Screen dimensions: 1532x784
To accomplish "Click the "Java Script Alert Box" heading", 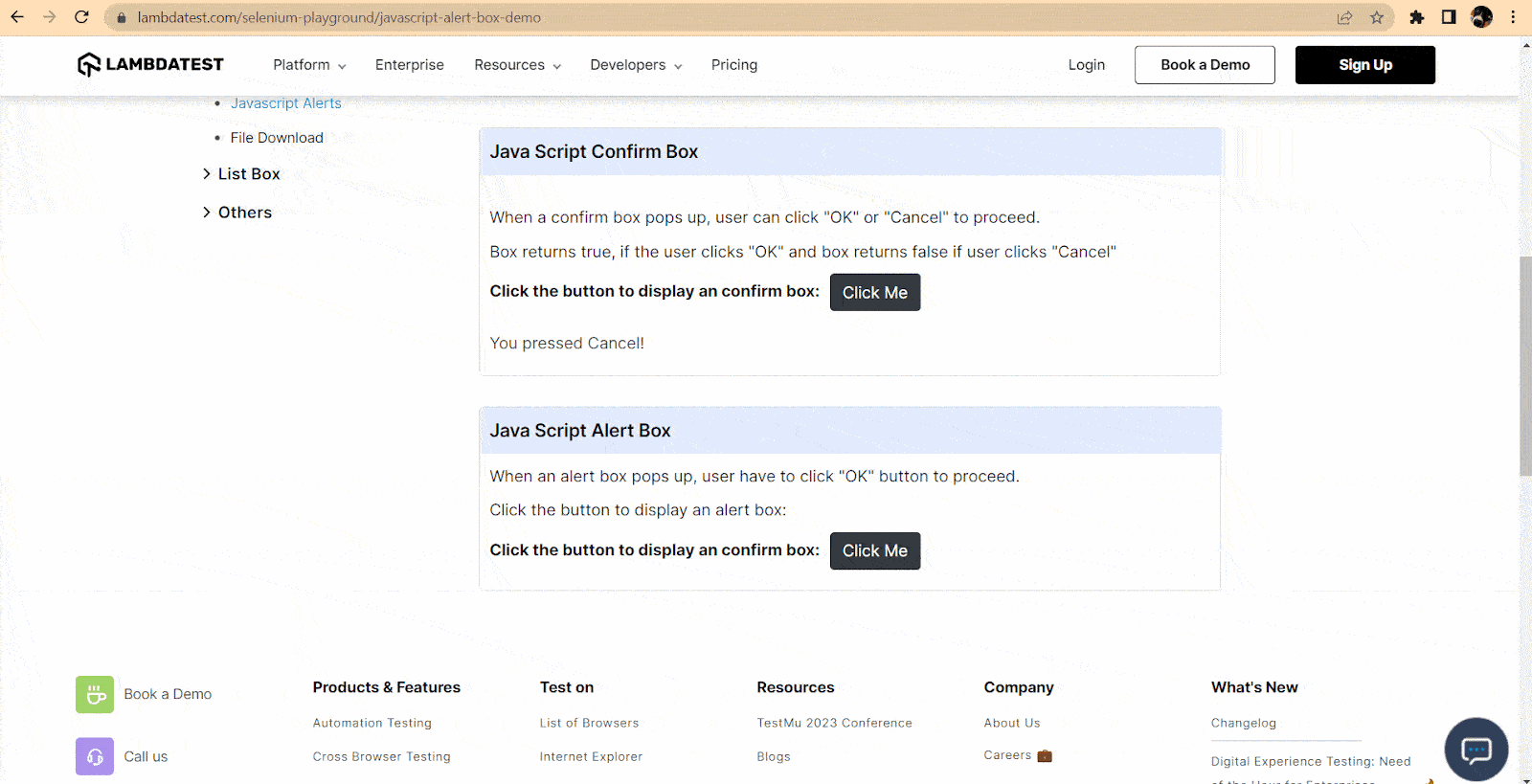I will [580, 431].
